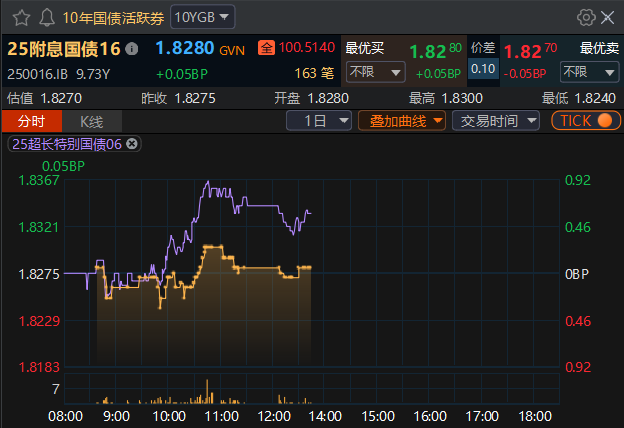Open the 10YGB dropdown

(x=203, y=17)
